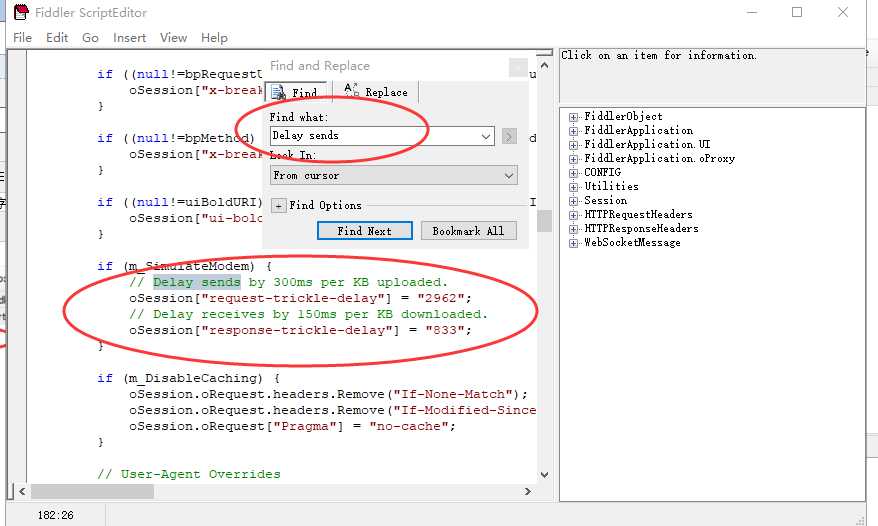Click the m_DisableCaching condition line
The height and width of the screenshot is (526, 878).
(x=188, y=378)
